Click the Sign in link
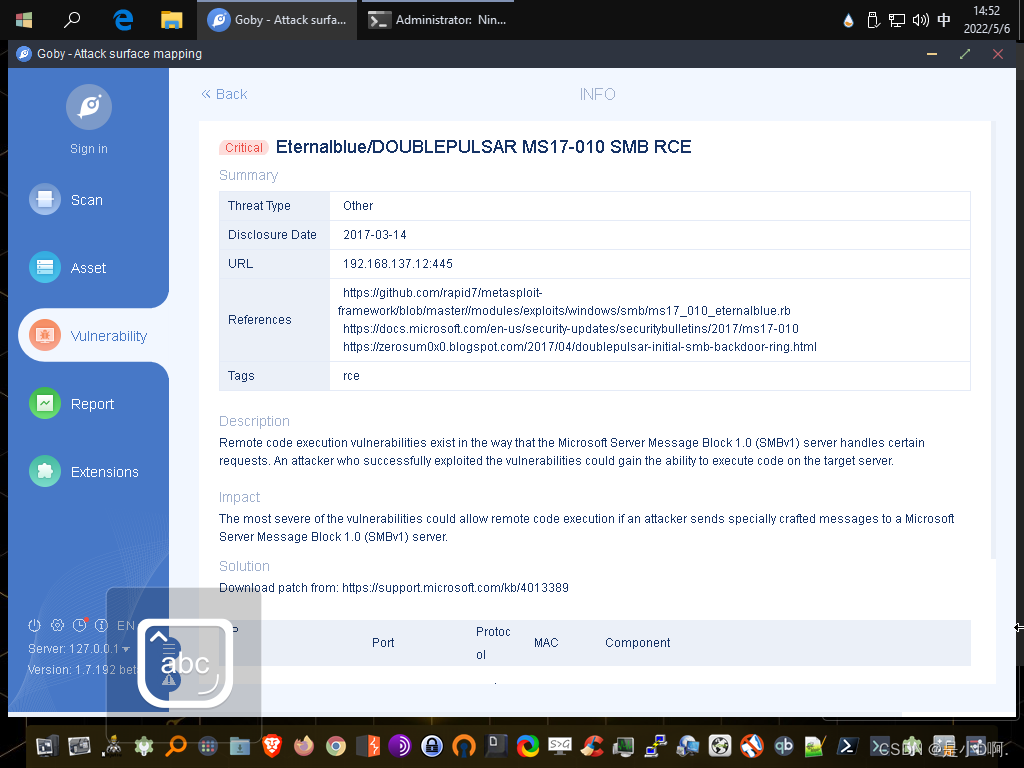The height and width of the screenshot is (768, 1024). click(89, 149)
